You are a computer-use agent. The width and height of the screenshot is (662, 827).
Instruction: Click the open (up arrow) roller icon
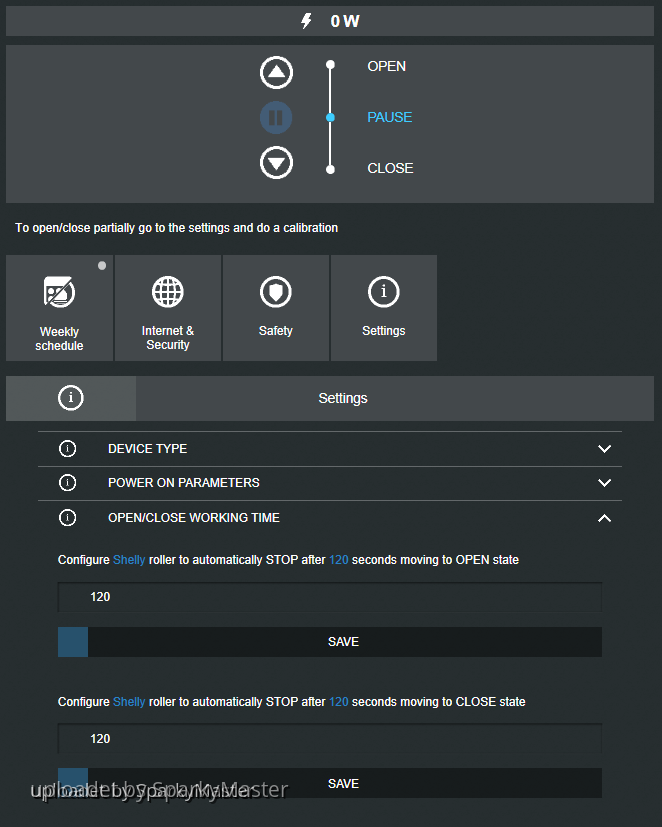[x=276, y=72]
